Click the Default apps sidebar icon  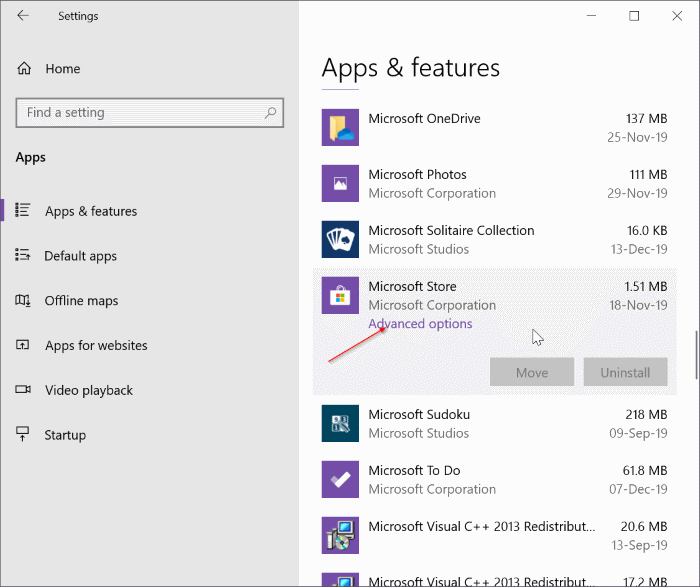(x=22, y=255)
